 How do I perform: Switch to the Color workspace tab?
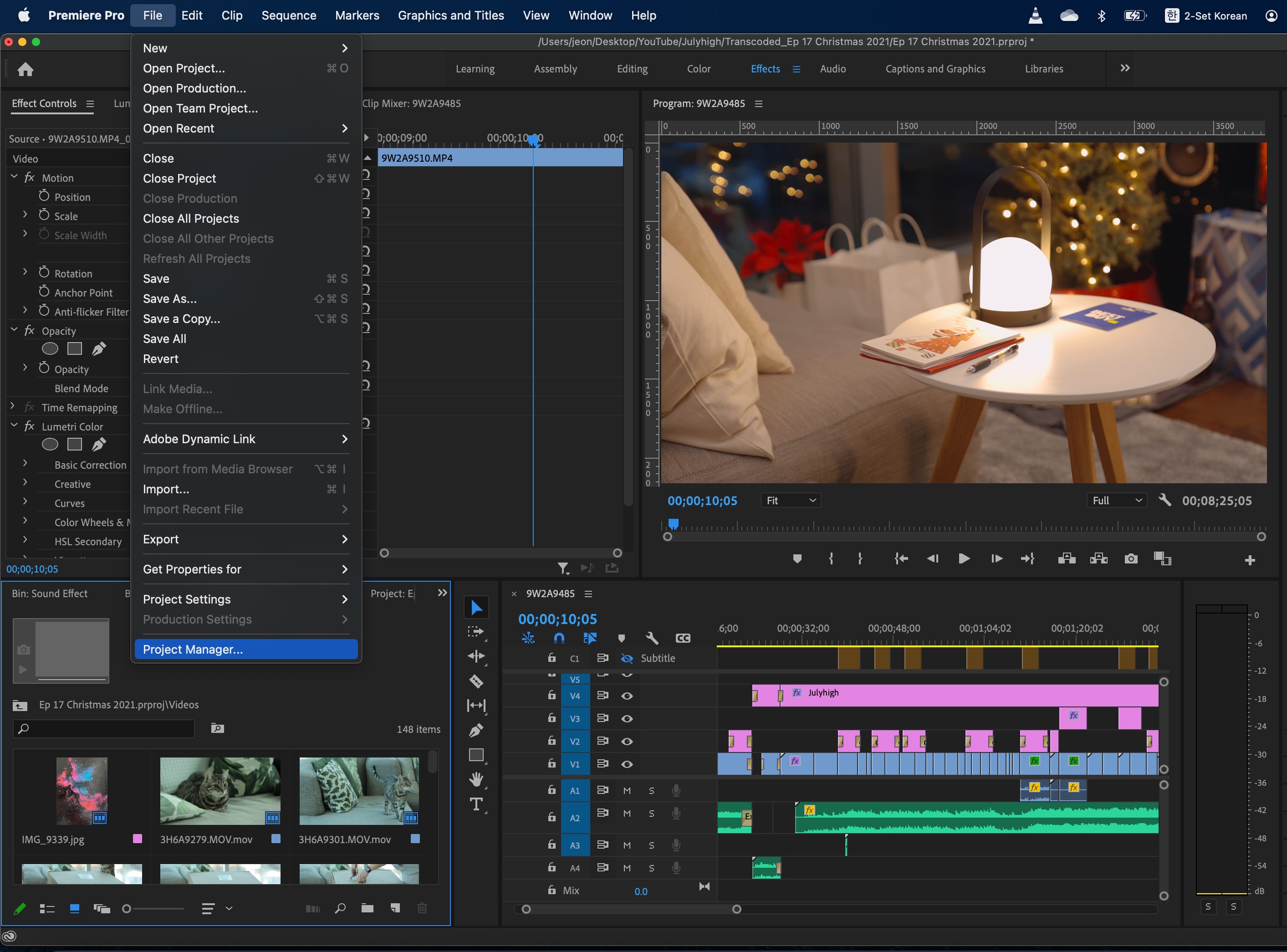[x=699, y=69]
